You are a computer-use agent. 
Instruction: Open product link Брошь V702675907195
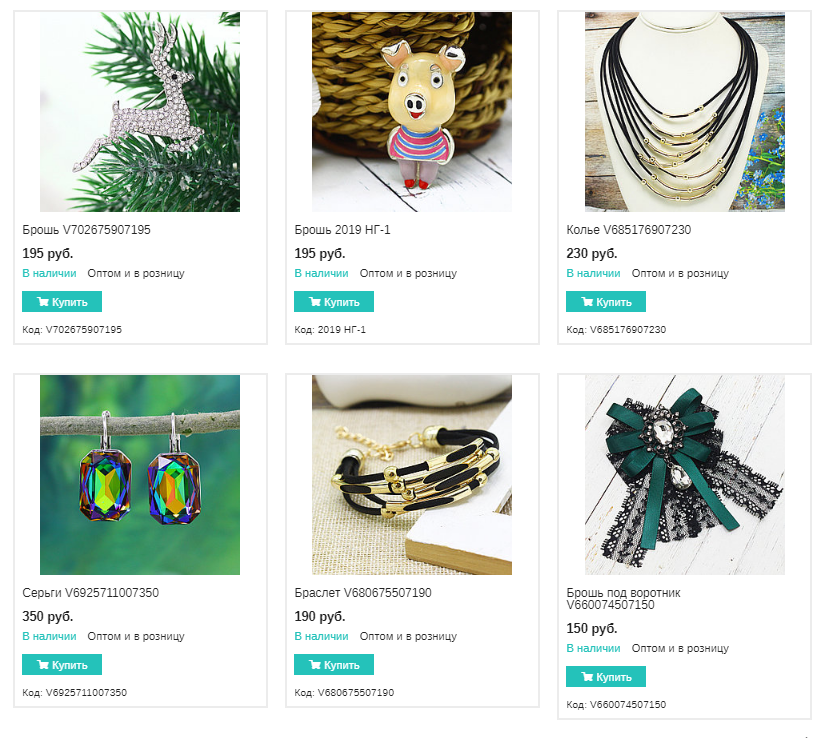click(86, 230)
